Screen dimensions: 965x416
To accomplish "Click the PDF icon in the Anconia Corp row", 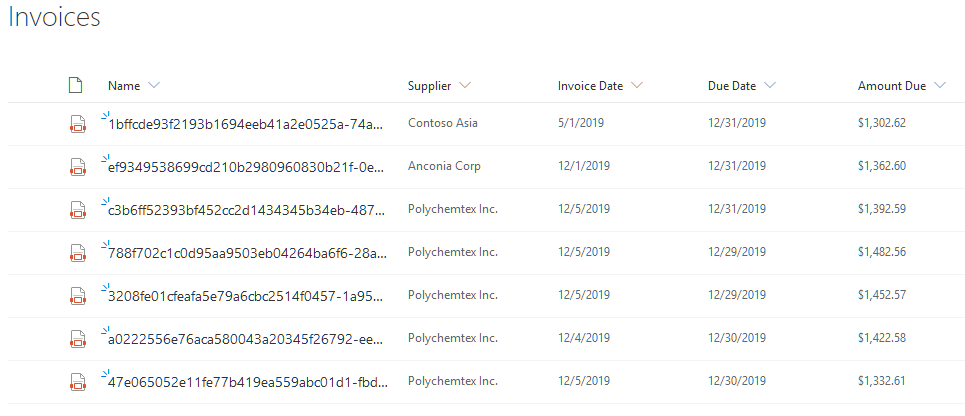I will [x=76, y=167].
